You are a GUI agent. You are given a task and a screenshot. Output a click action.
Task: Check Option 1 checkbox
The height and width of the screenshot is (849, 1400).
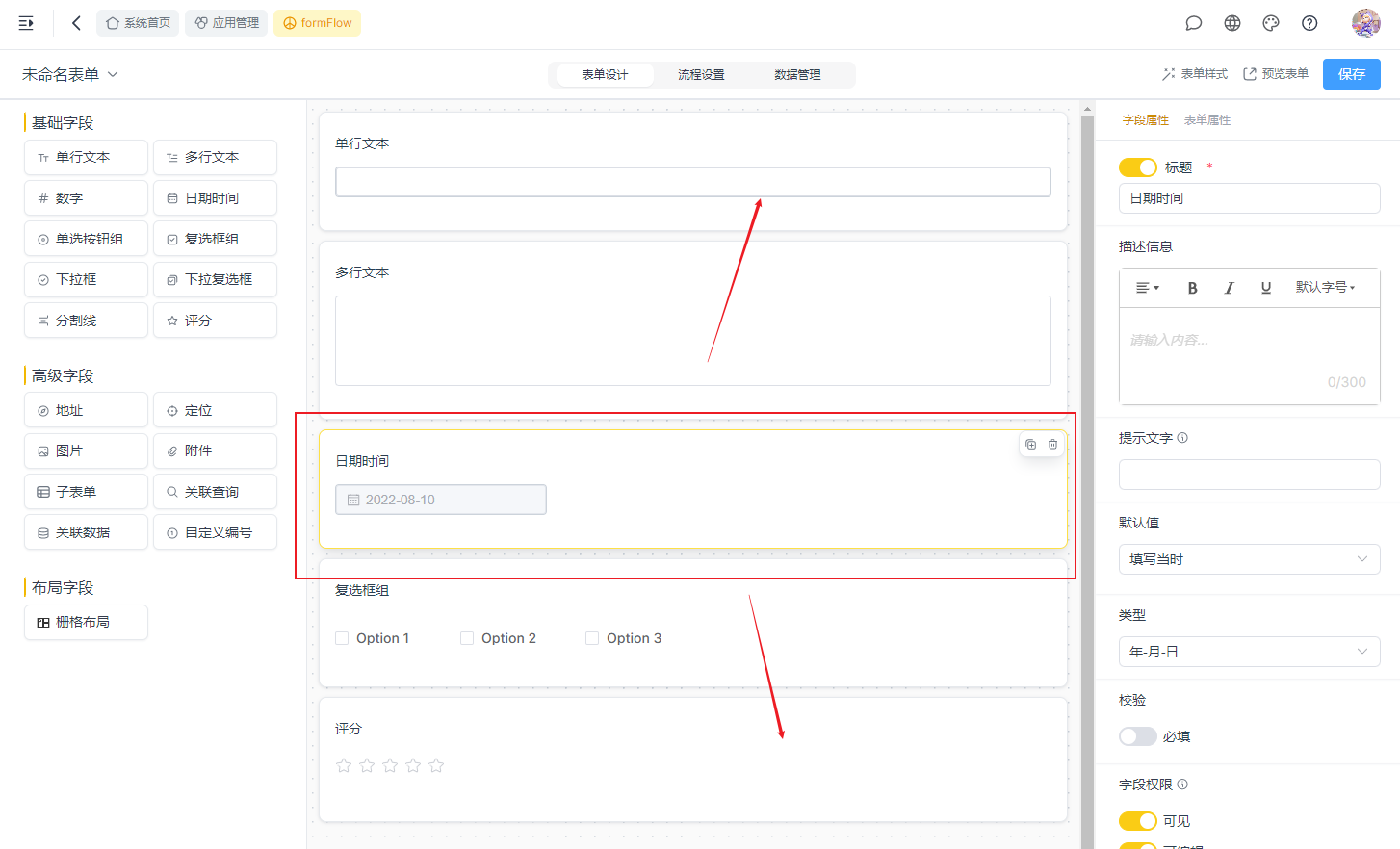click(x=342, y=638)
